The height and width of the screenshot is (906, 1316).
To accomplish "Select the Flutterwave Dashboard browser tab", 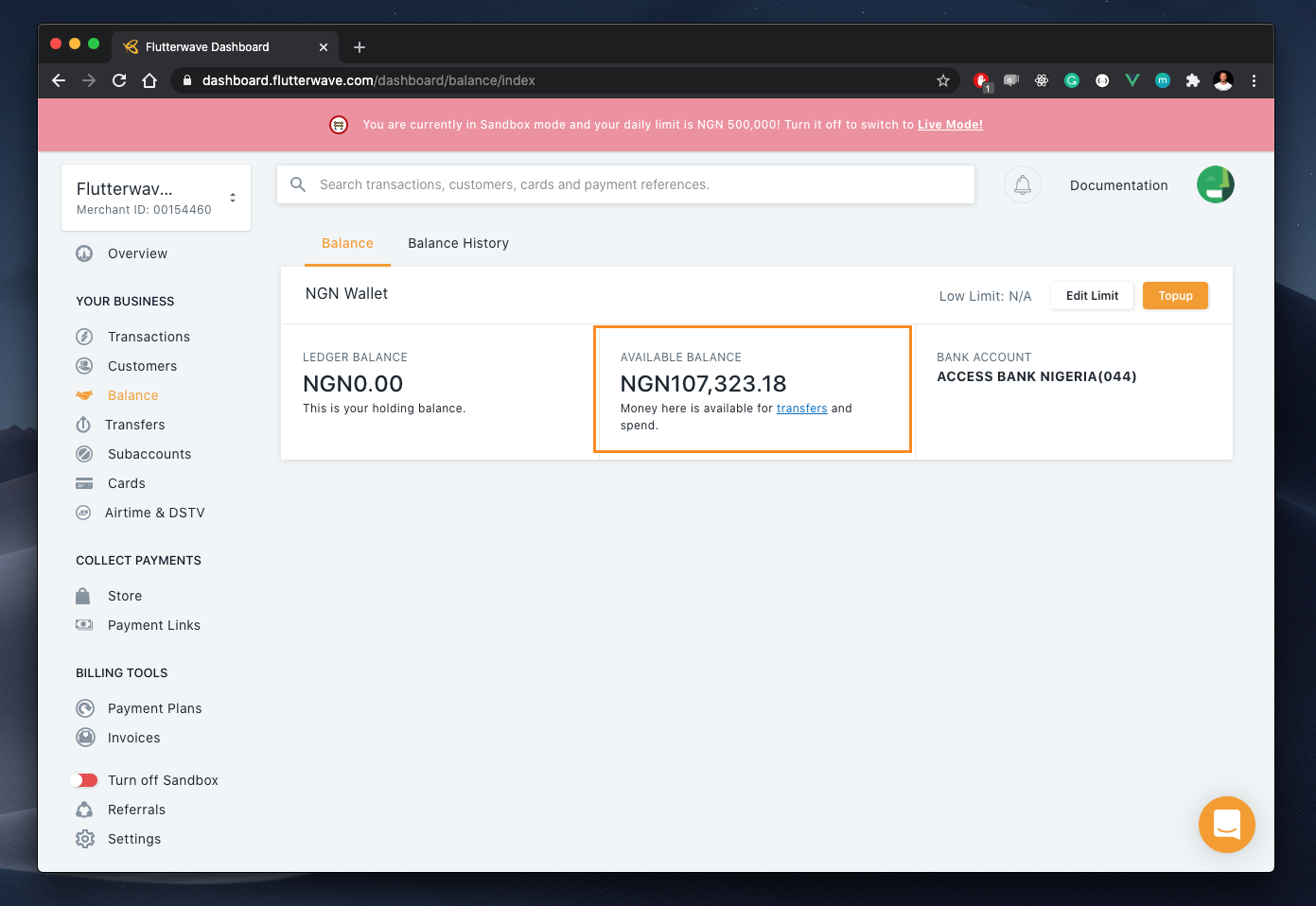I will tap(227, 46).
